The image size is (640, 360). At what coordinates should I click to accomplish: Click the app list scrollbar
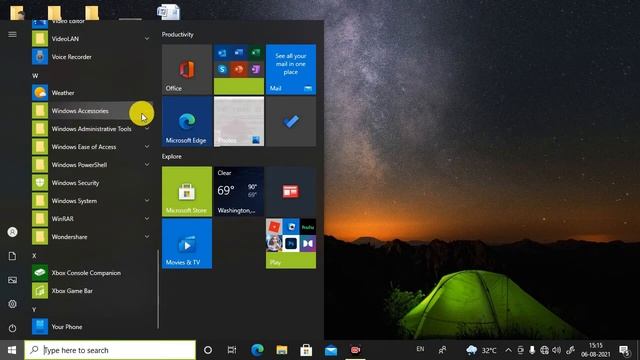(158, 289)
